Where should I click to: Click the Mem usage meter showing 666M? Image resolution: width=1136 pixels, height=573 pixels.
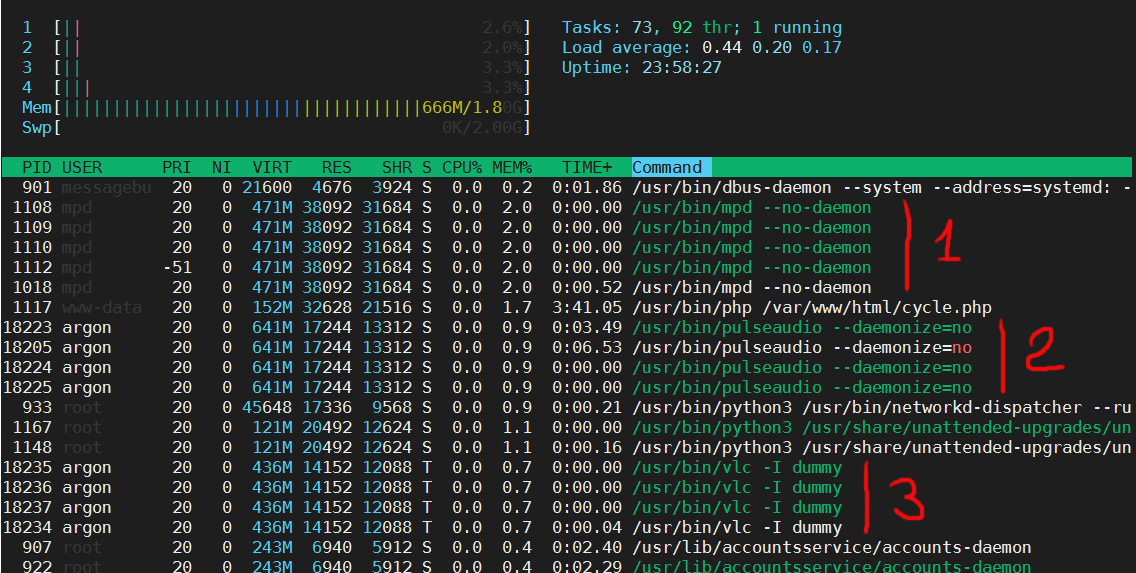(x=292, y=108)
